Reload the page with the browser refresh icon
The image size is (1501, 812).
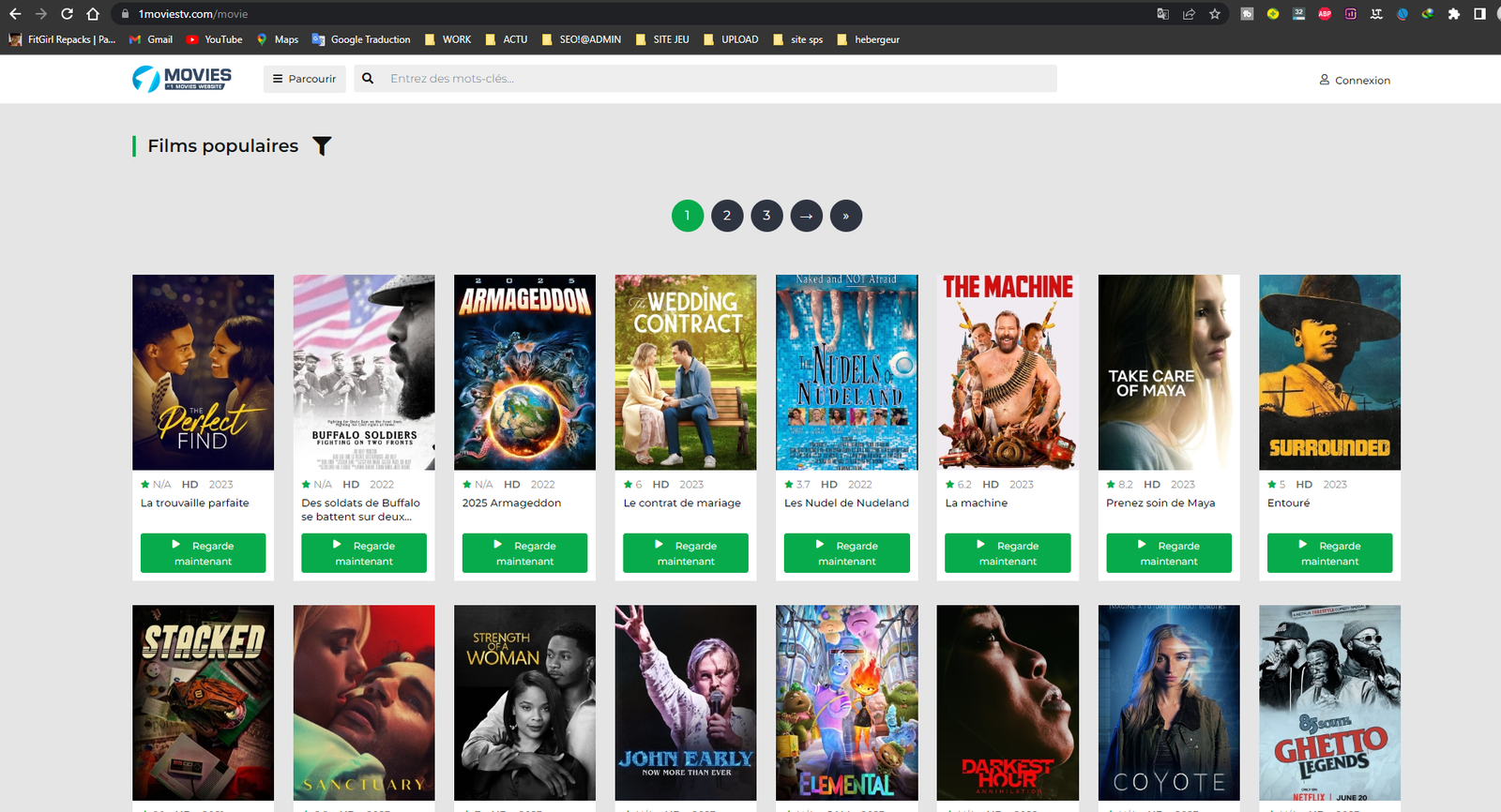[67, 14]
